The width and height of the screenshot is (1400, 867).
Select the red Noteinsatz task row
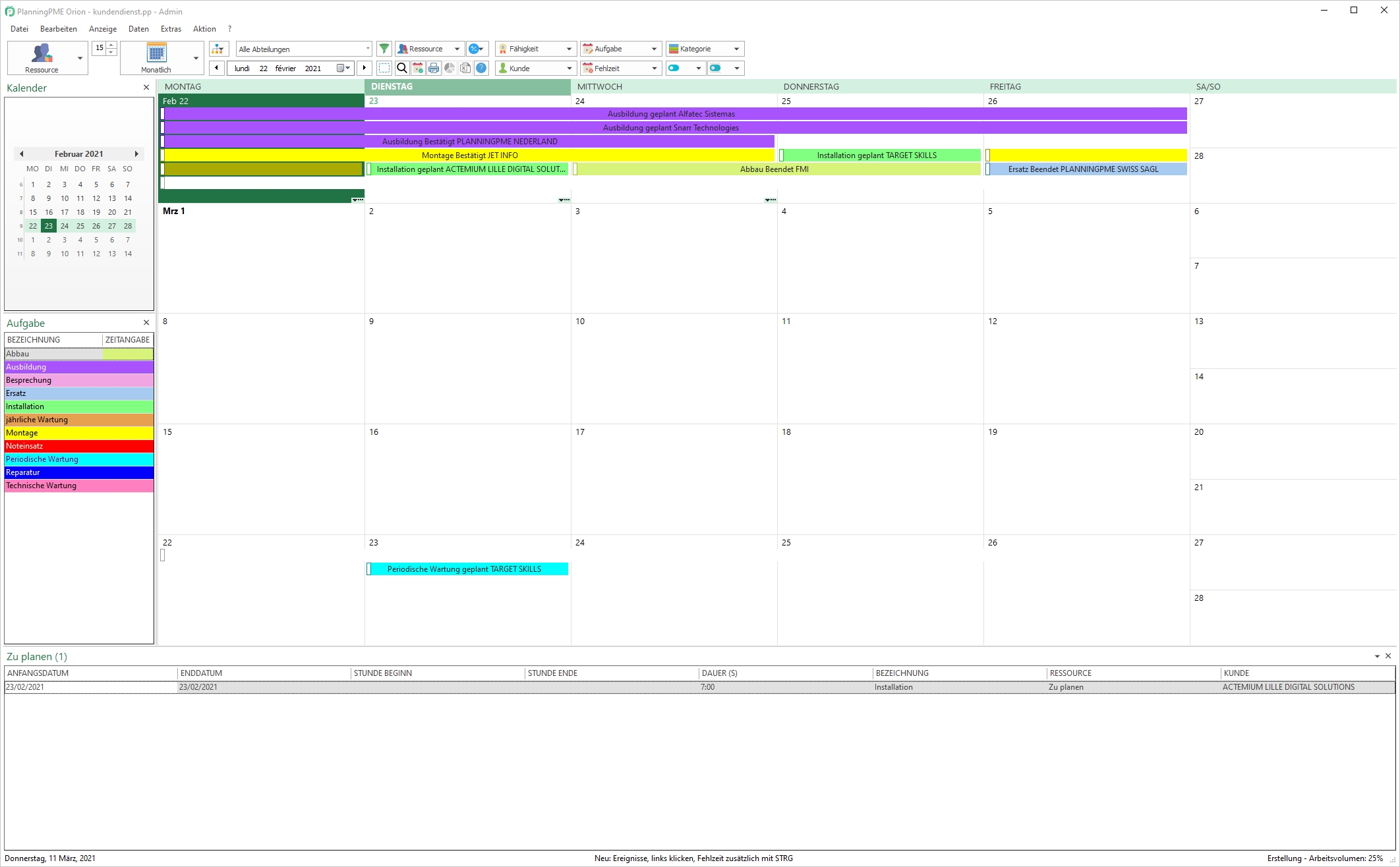click(79, 446)
